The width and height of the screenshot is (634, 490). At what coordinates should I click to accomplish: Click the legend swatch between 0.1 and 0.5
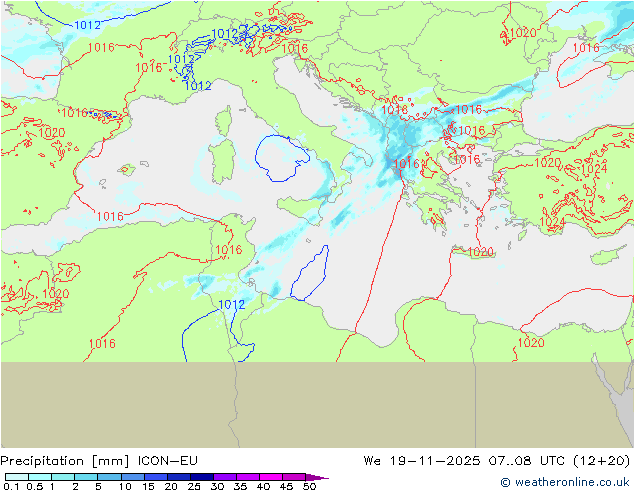coord(17,477)
